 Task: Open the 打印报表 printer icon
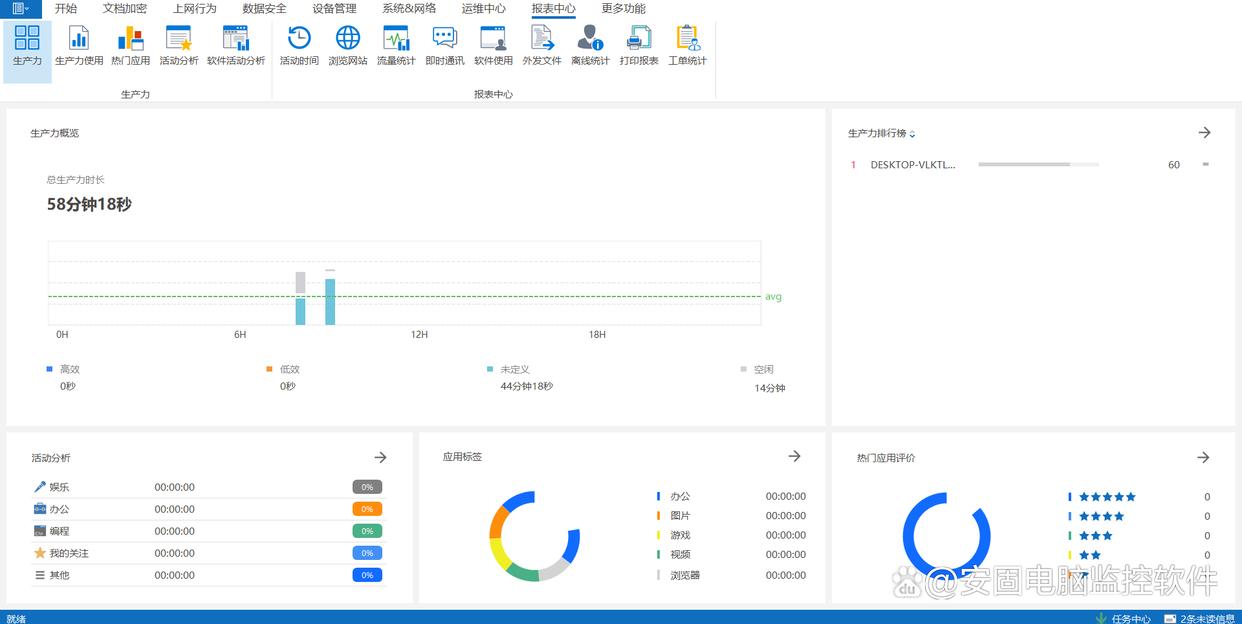639,46
